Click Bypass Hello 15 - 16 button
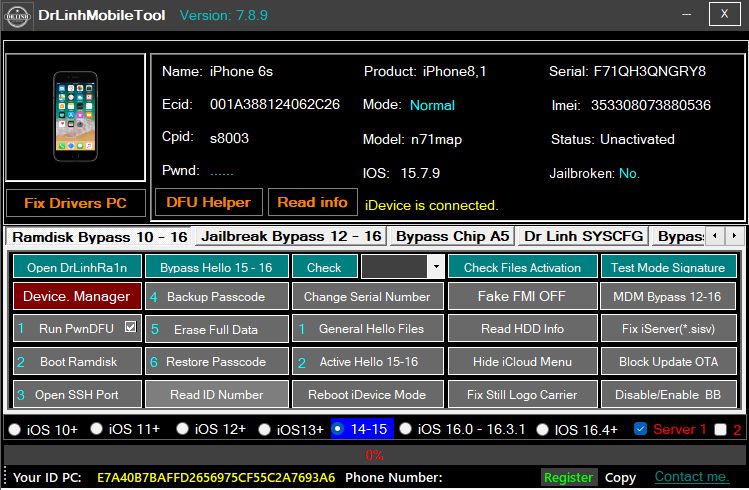Screen dimensions: 749x490 click(216, 267)
